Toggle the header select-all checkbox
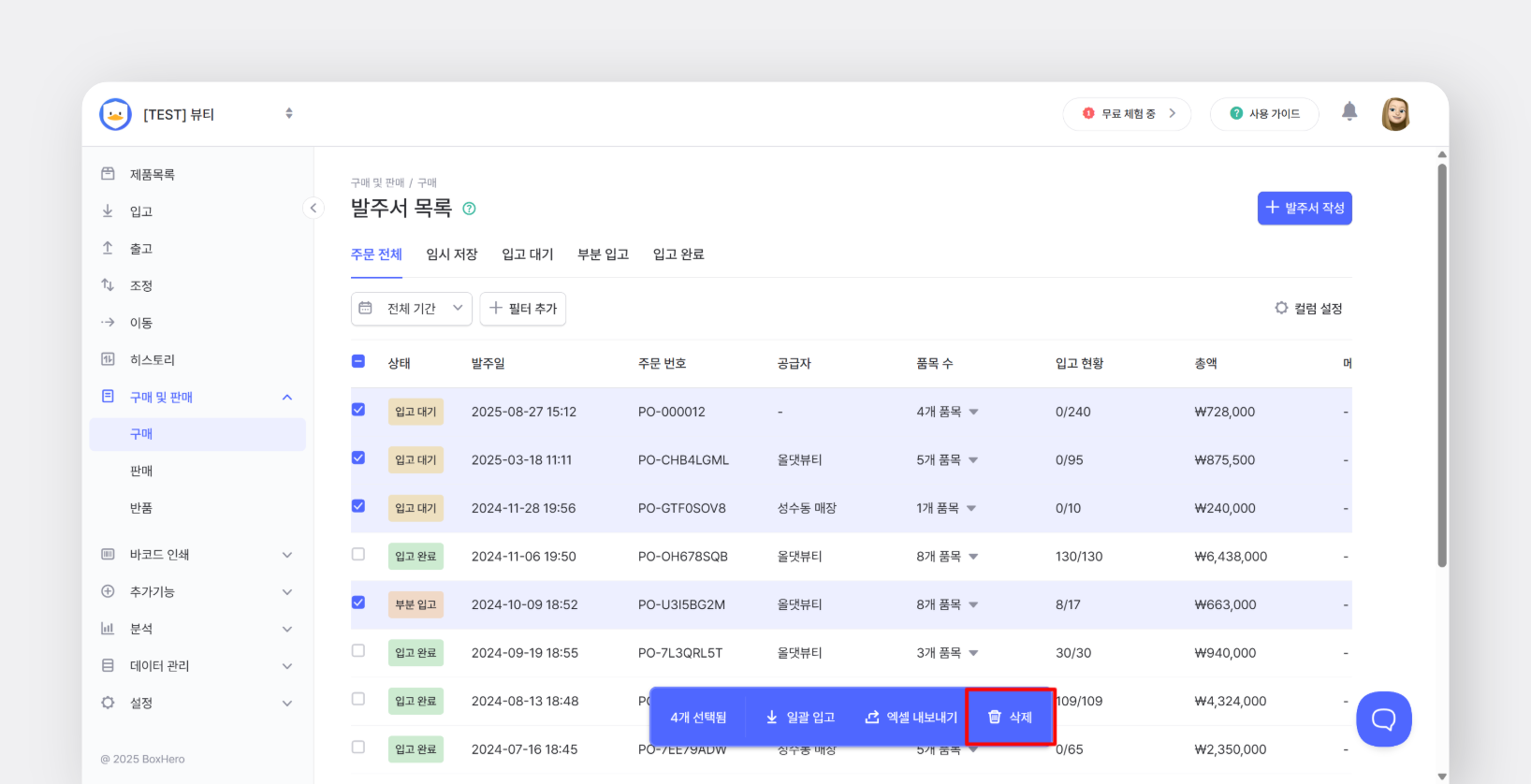 pyautogui.click(x=358, y=361)
